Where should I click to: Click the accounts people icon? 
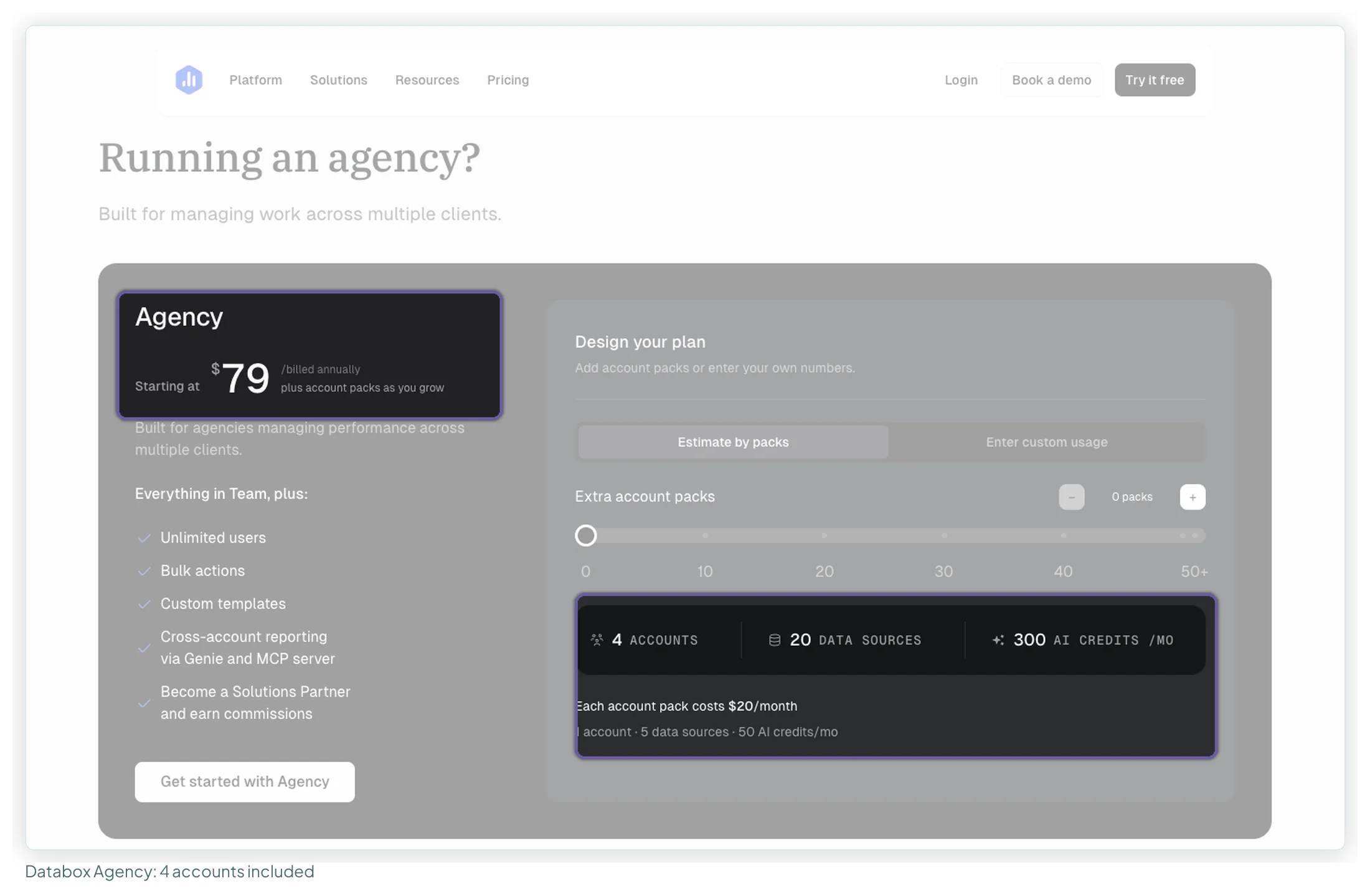tap(597, 640)
